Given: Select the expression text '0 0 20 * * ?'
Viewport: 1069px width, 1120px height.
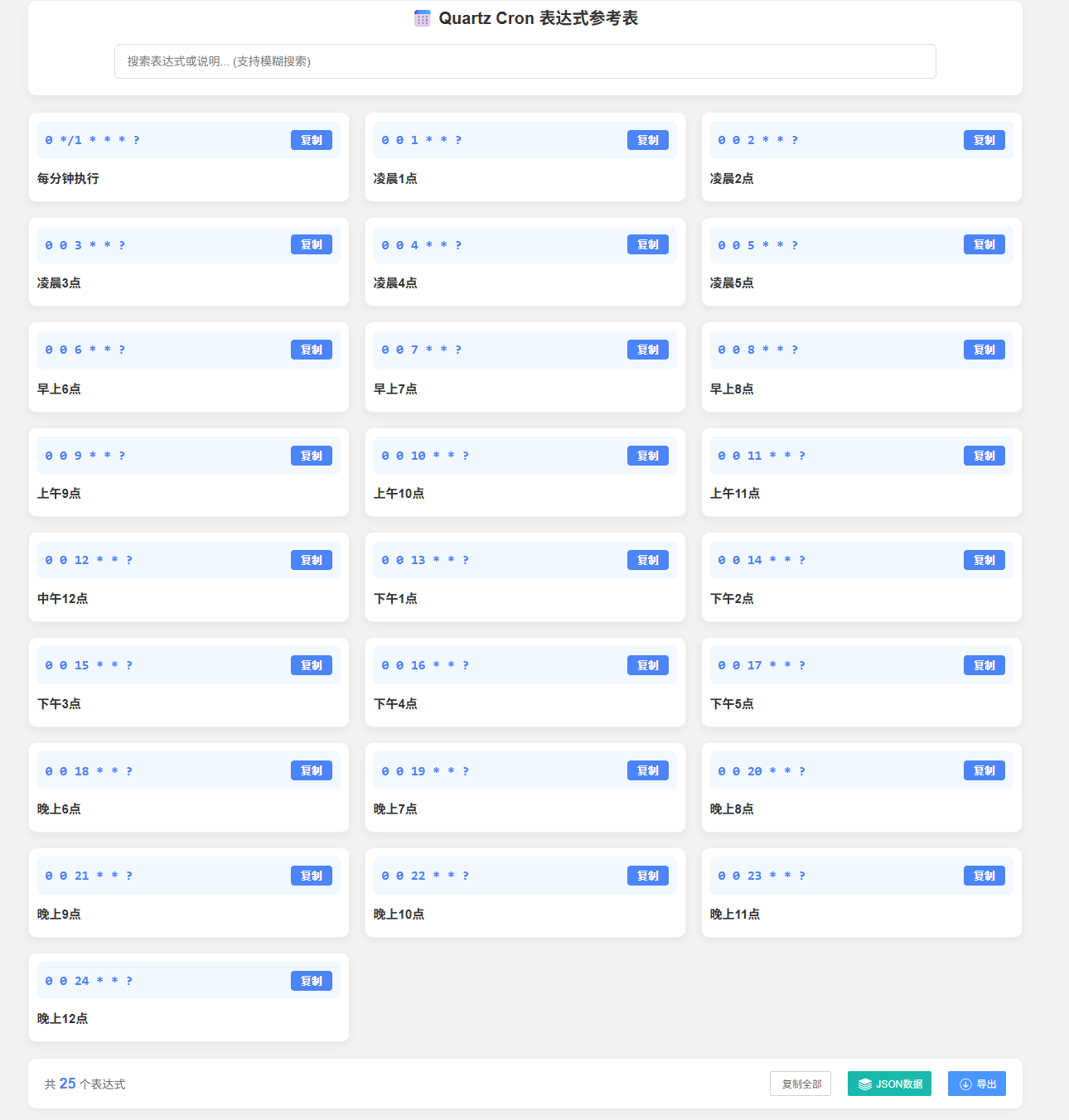Looking at the screenshot, I should pyautogui.click(x=762, y=770).
